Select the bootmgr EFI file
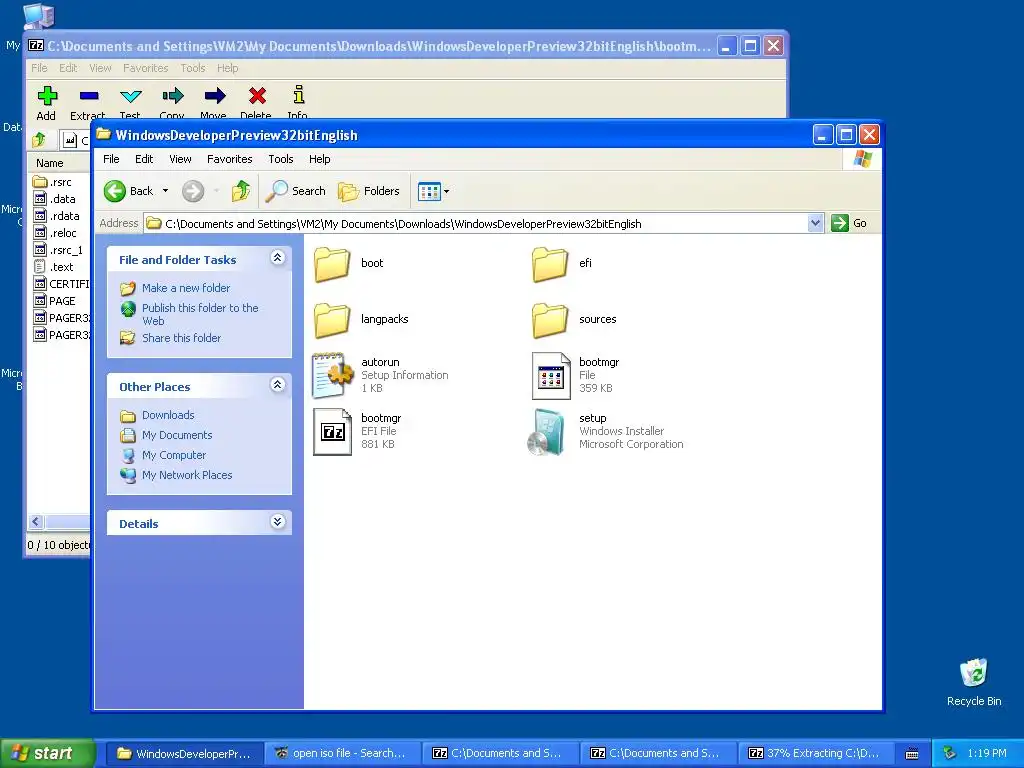Image resolution: width=1024 pixels, height=768 pixels. point(357,432)
